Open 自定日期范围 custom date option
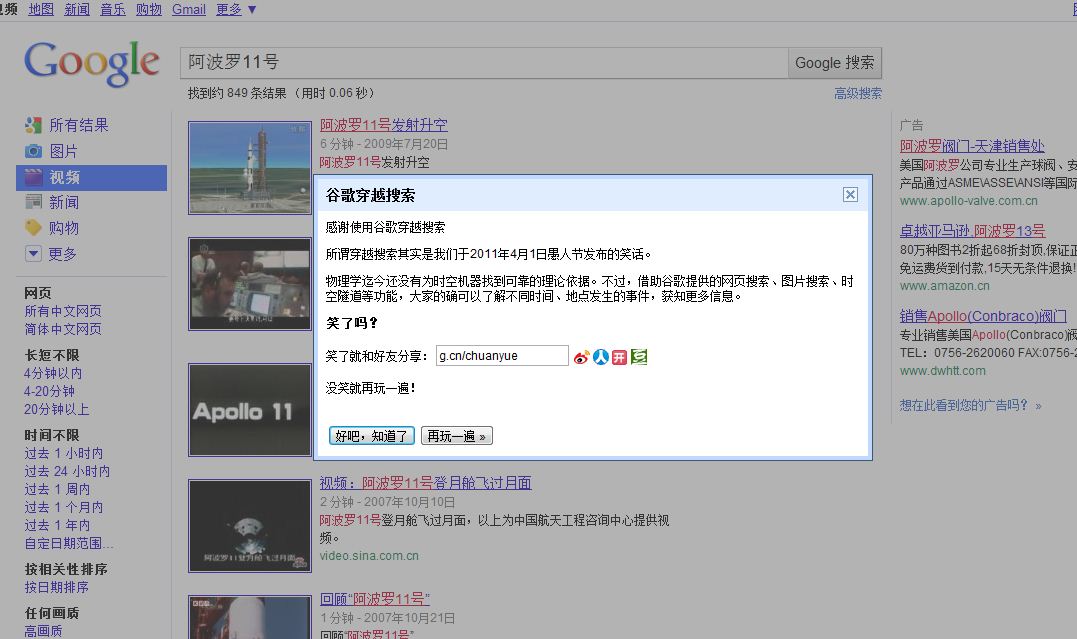 coord(69,544)
